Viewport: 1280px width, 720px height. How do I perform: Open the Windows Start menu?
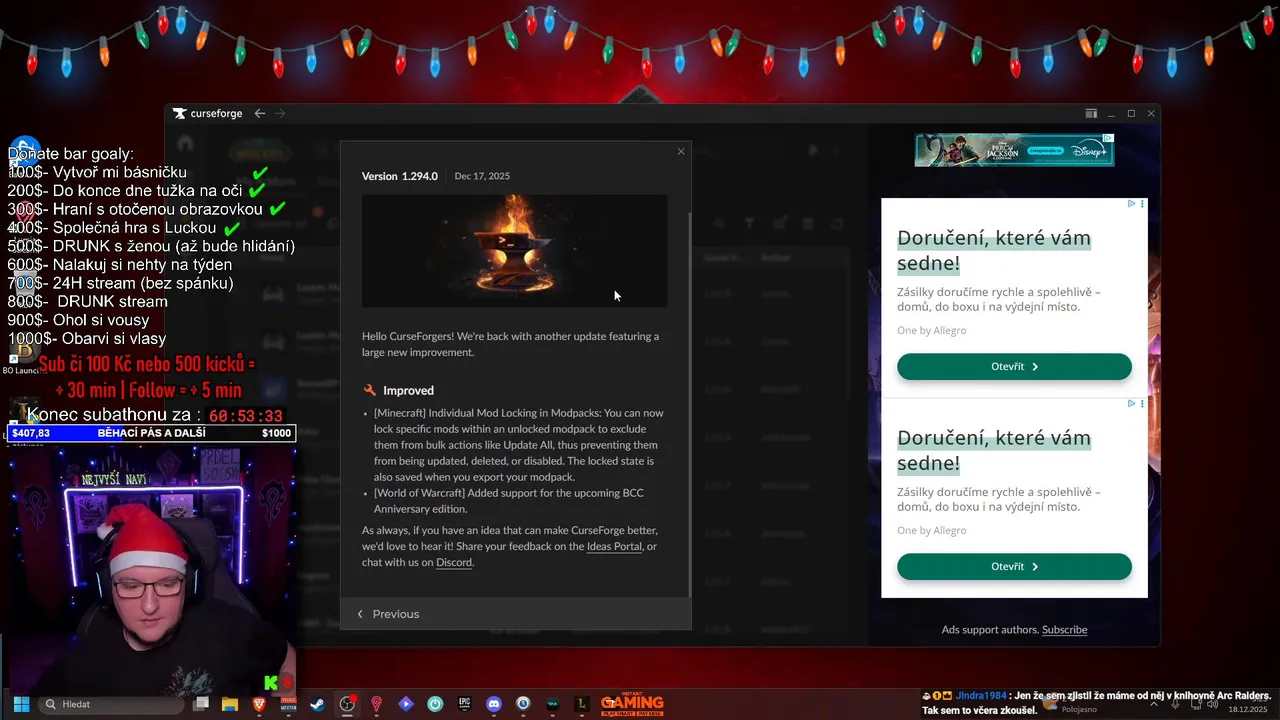coord(21,704)
